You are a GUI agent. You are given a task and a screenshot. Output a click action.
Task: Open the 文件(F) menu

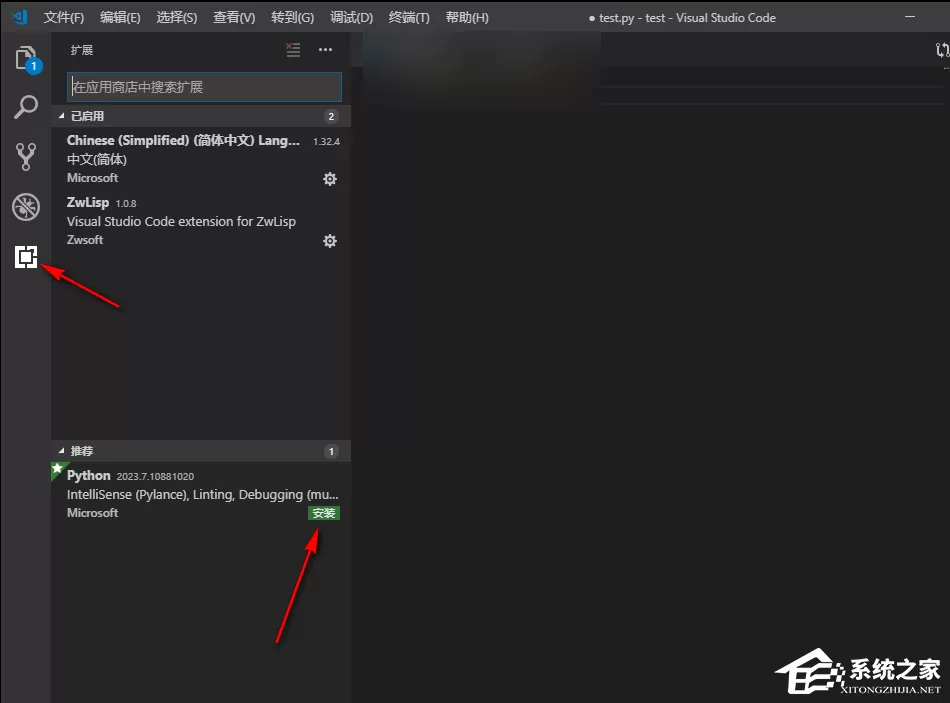click(x=64, y=18)
